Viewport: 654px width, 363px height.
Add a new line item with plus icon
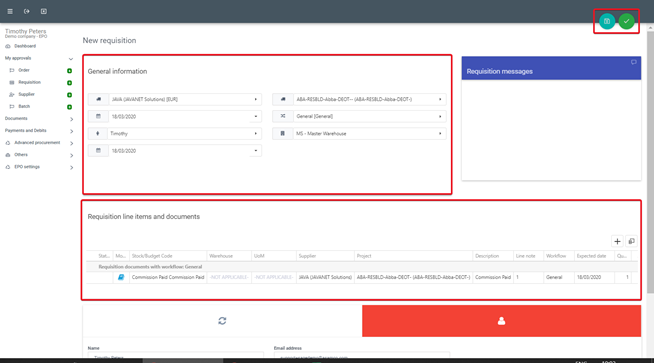pyautogui.click(x=617, y=241)
